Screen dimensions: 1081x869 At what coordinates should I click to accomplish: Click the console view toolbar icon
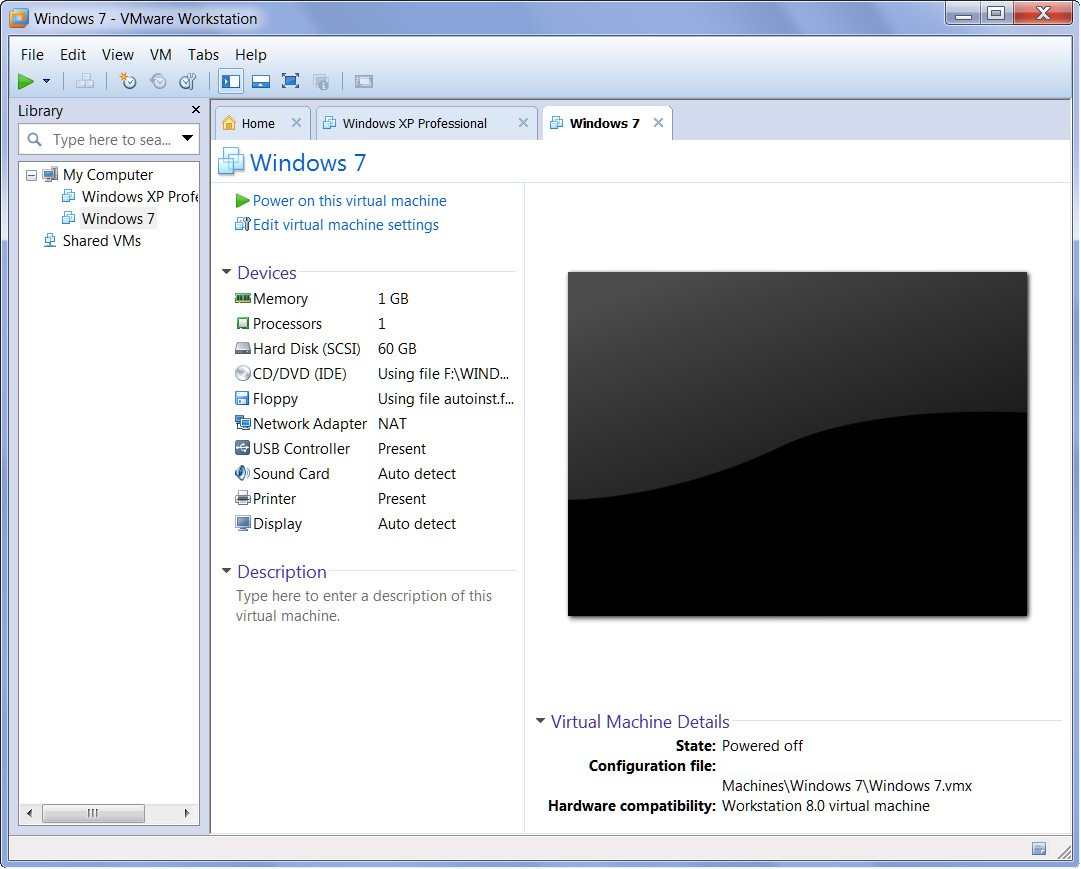(364, 81)
